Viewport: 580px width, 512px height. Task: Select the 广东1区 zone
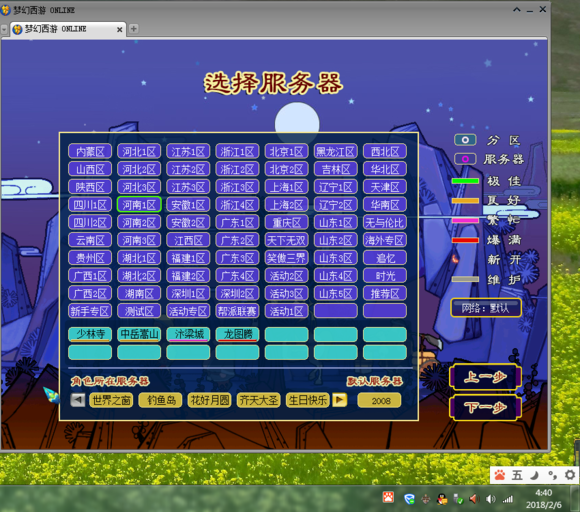point(237,223)
